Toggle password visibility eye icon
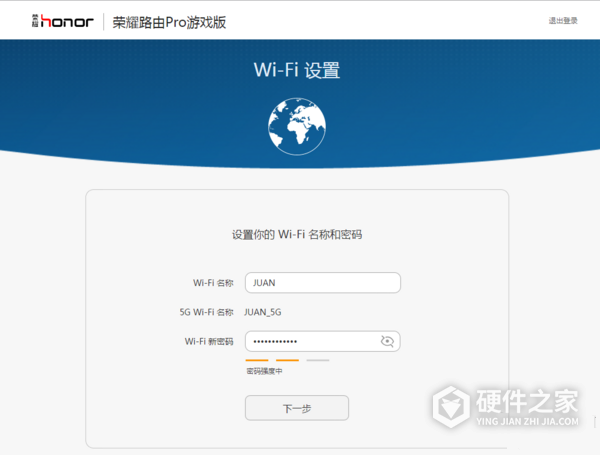This screenshot has width=600, height=455. [x=387, y=341]
